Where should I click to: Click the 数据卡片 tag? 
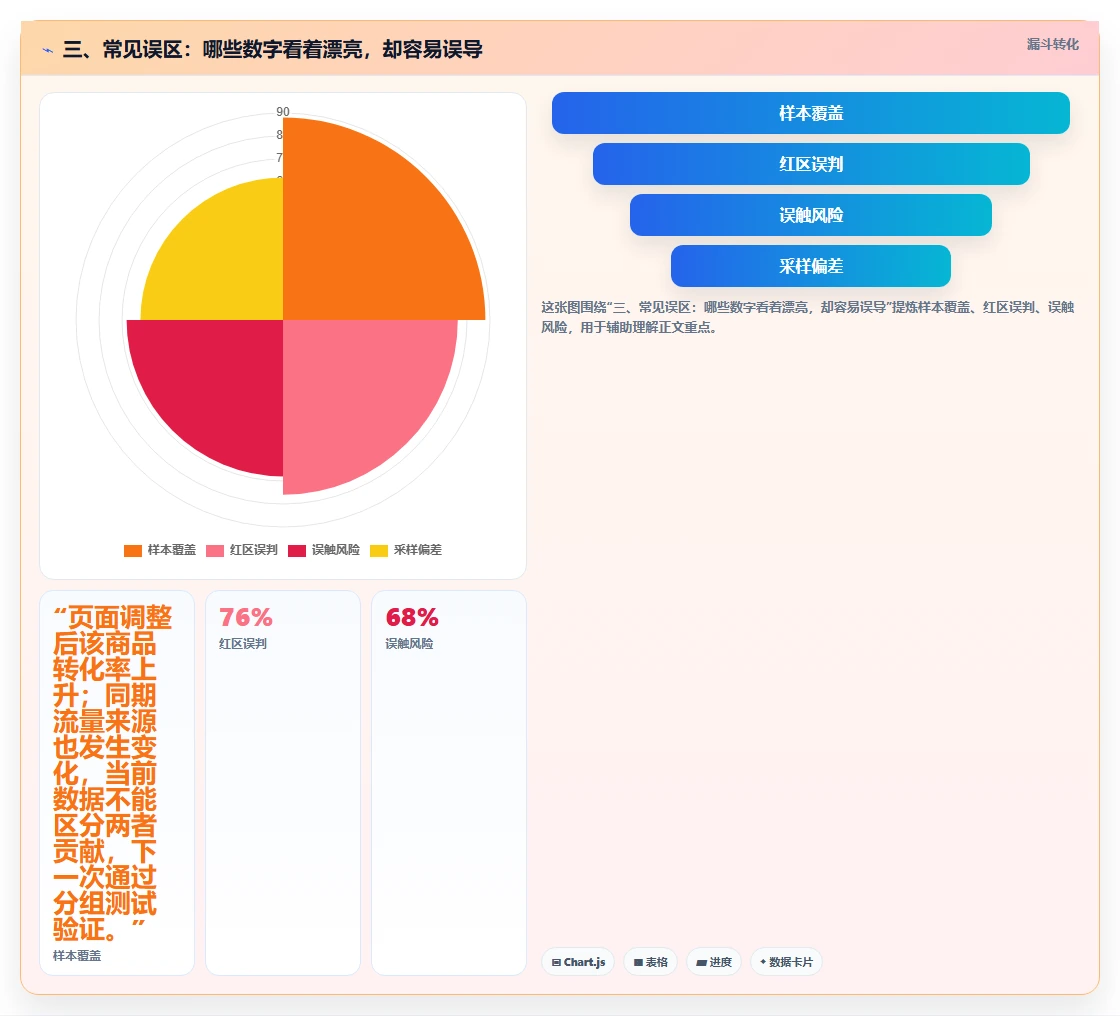pyautogui.click(x=786, y=962)
